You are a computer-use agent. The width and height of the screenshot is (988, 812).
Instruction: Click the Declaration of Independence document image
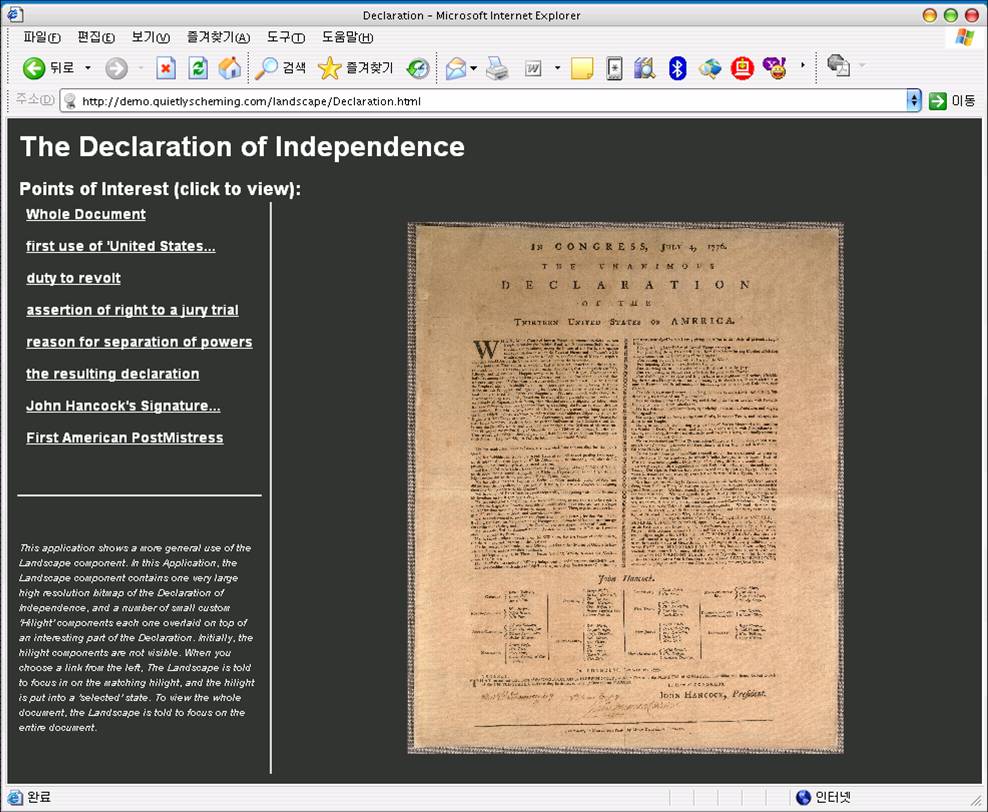625,488
